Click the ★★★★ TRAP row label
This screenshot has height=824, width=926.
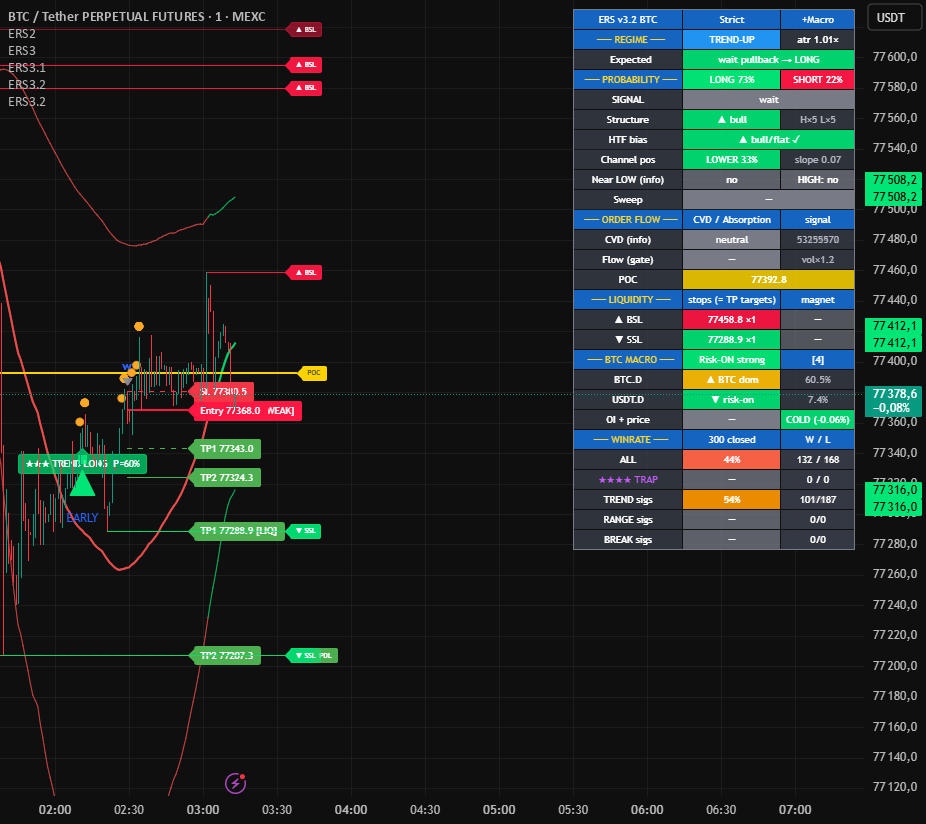click(x=628, y=480)
